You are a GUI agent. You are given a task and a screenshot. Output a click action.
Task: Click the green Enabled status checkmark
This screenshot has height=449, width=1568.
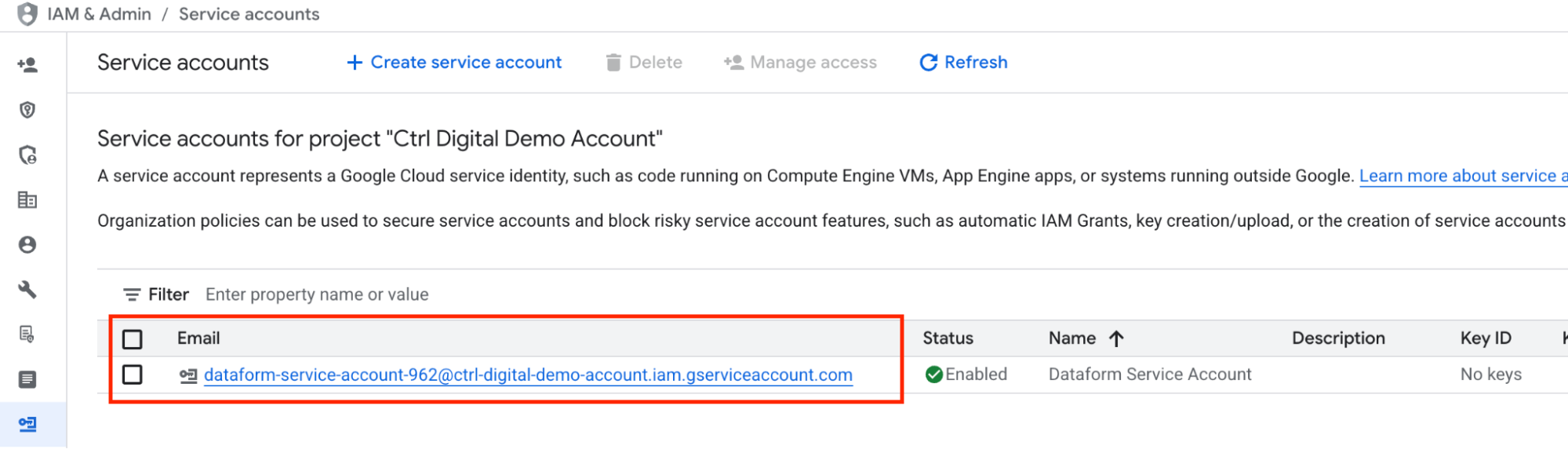tap(933, 374)
